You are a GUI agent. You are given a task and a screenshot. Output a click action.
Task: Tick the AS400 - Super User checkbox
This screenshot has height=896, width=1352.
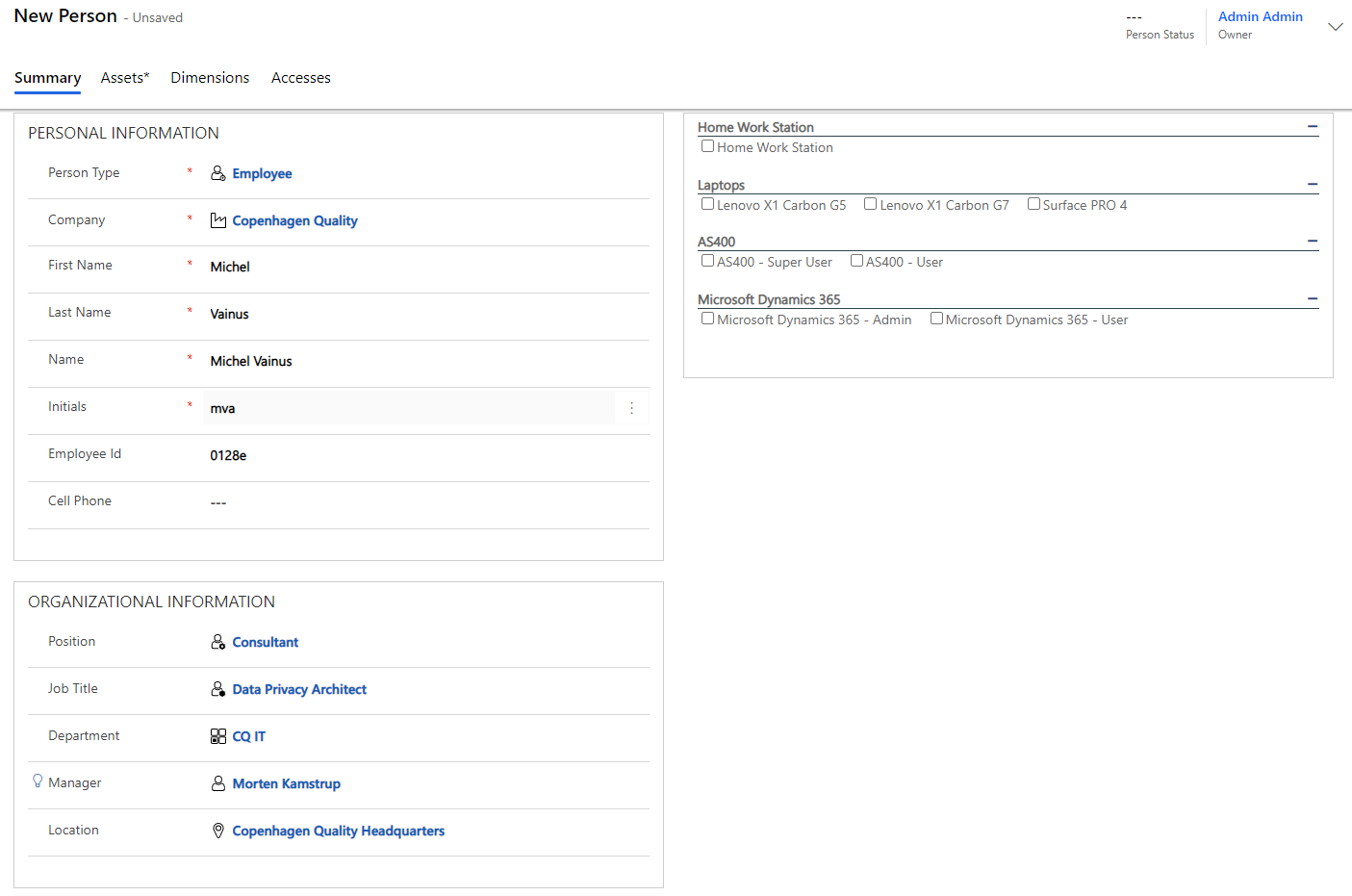[x=707, y=261]
